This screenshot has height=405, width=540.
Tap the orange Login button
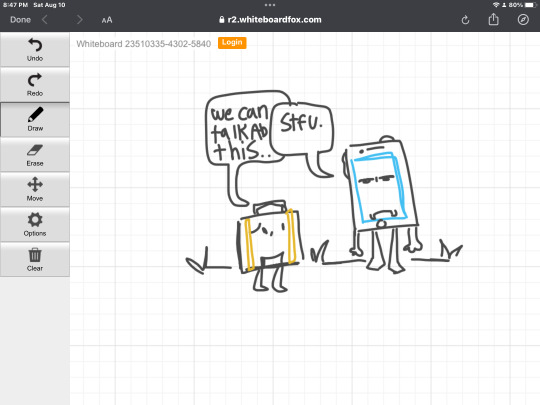pos(232,43)
